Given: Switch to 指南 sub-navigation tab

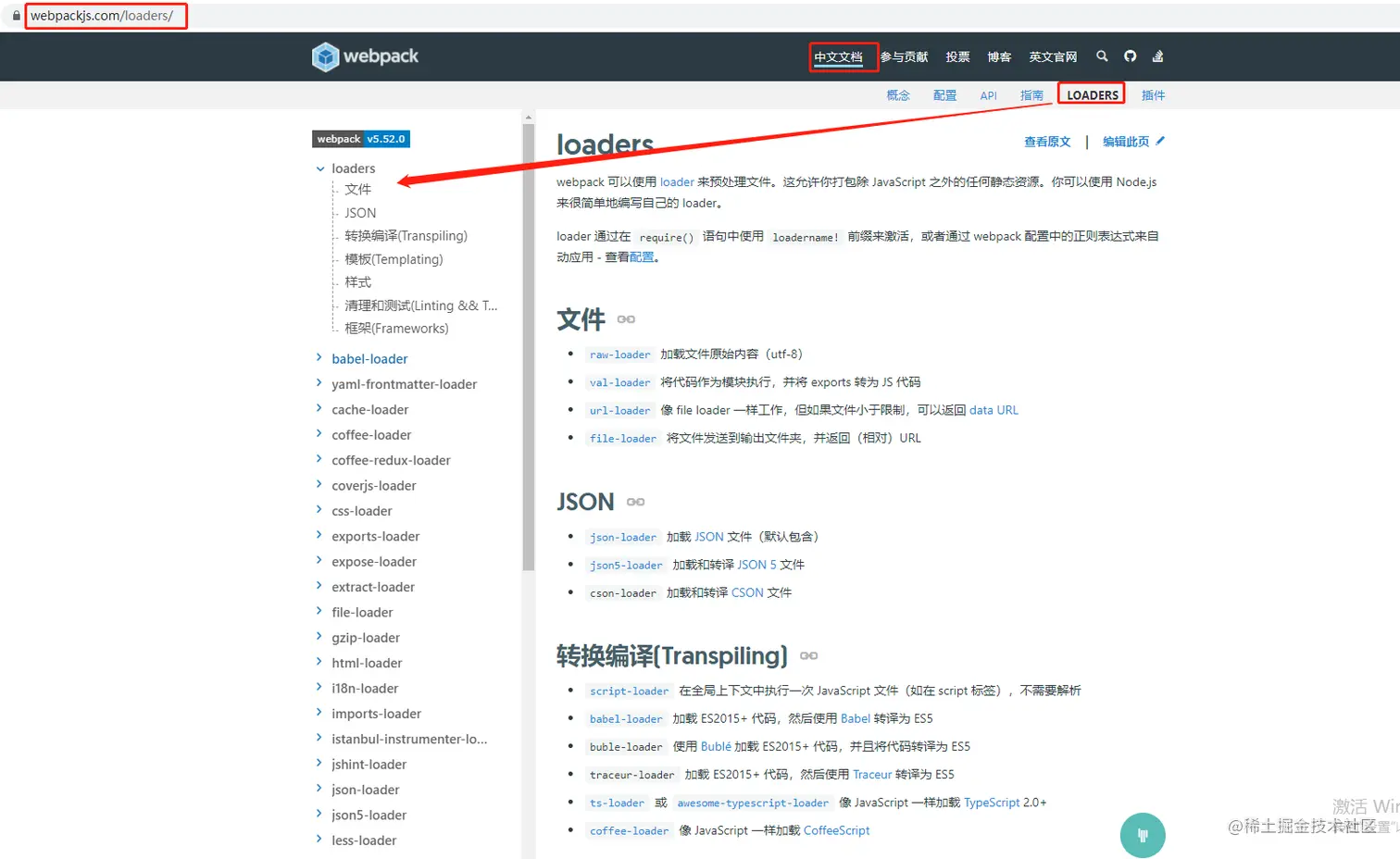Looking at the screenshot, I should [1031, 95].
